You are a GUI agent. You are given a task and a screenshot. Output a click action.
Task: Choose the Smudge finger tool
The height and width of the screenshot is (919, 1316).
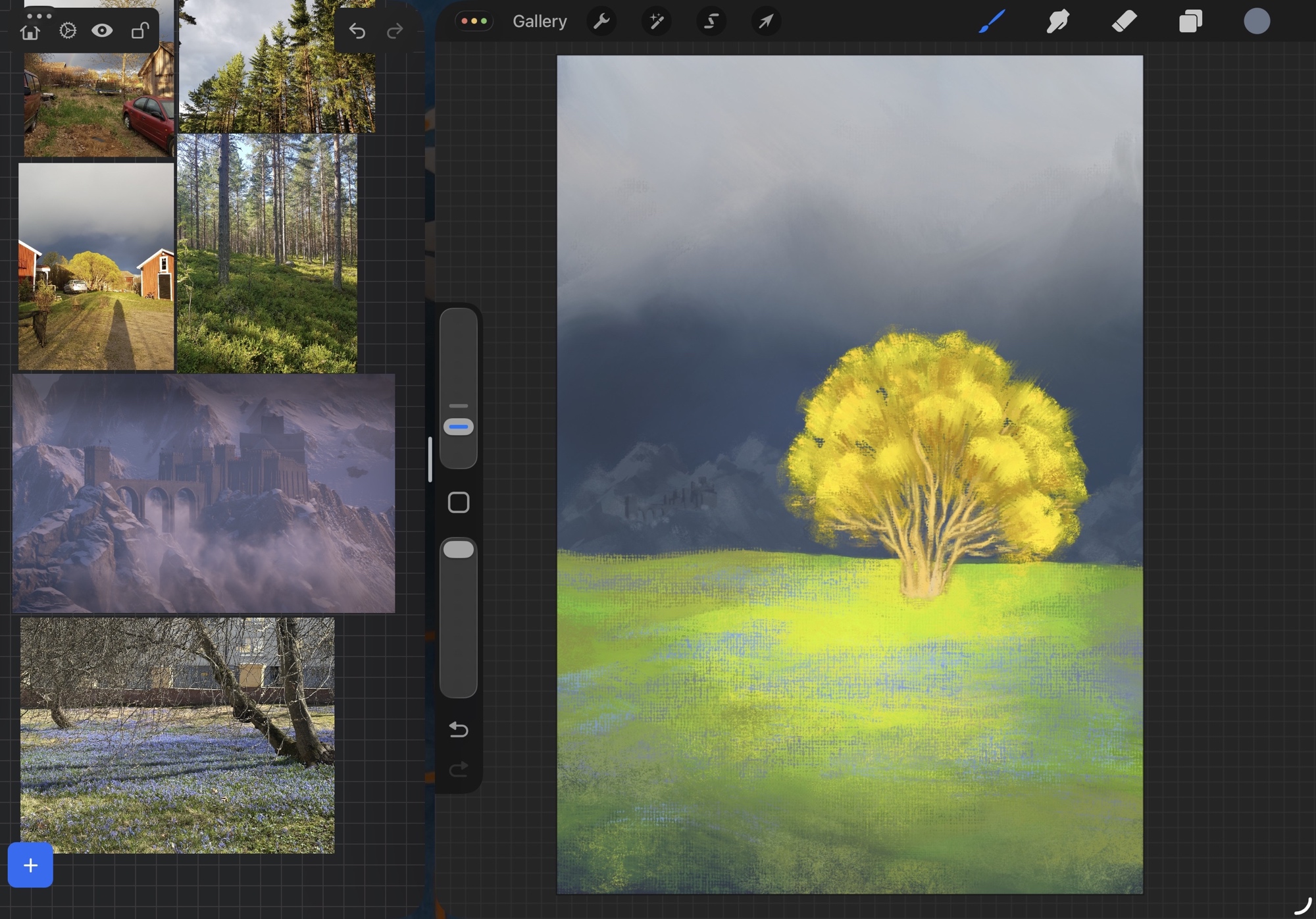pos(1057,22)
